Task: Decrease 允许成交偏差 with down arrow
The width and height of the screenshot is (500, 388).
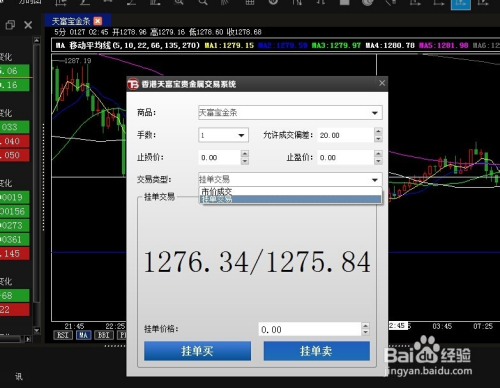Action: pos(378,139)
